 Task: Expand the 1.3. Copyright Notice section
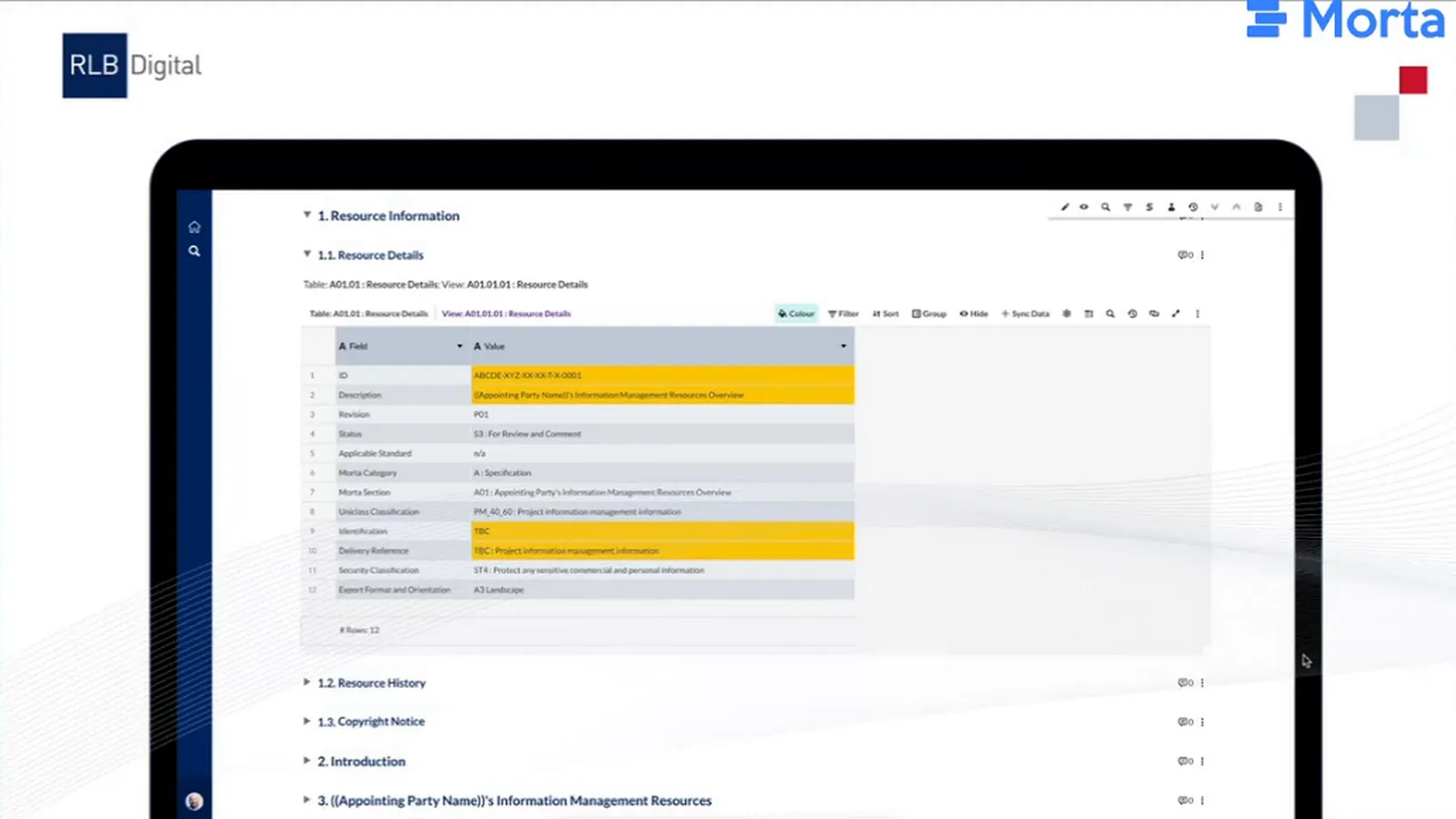tap(307, 721)
